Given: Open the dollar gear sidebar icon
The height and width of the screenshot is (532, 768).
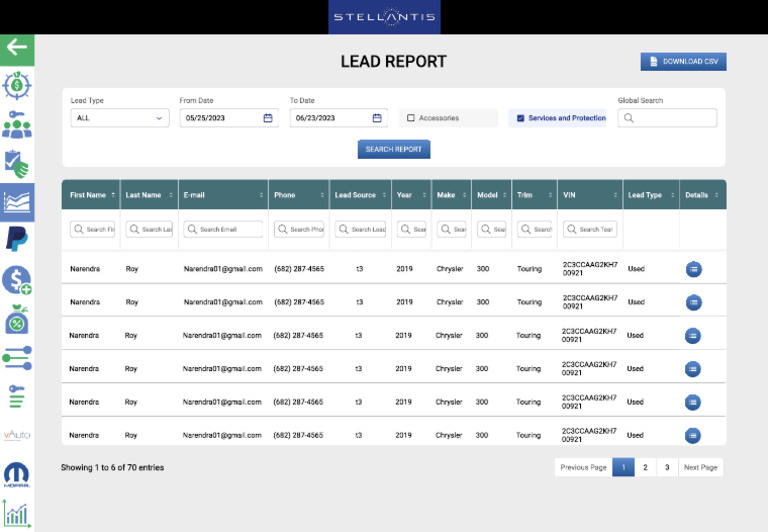Looking at the screenshot, I should 17,86.
